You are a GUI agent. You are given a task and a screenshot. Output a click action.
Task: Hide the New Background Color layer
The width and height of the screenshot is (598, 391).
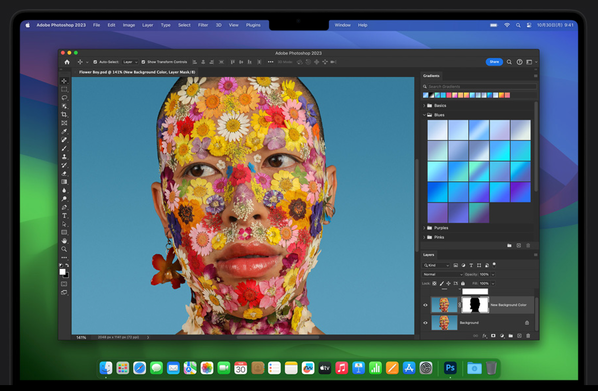[x=425, y=305]
